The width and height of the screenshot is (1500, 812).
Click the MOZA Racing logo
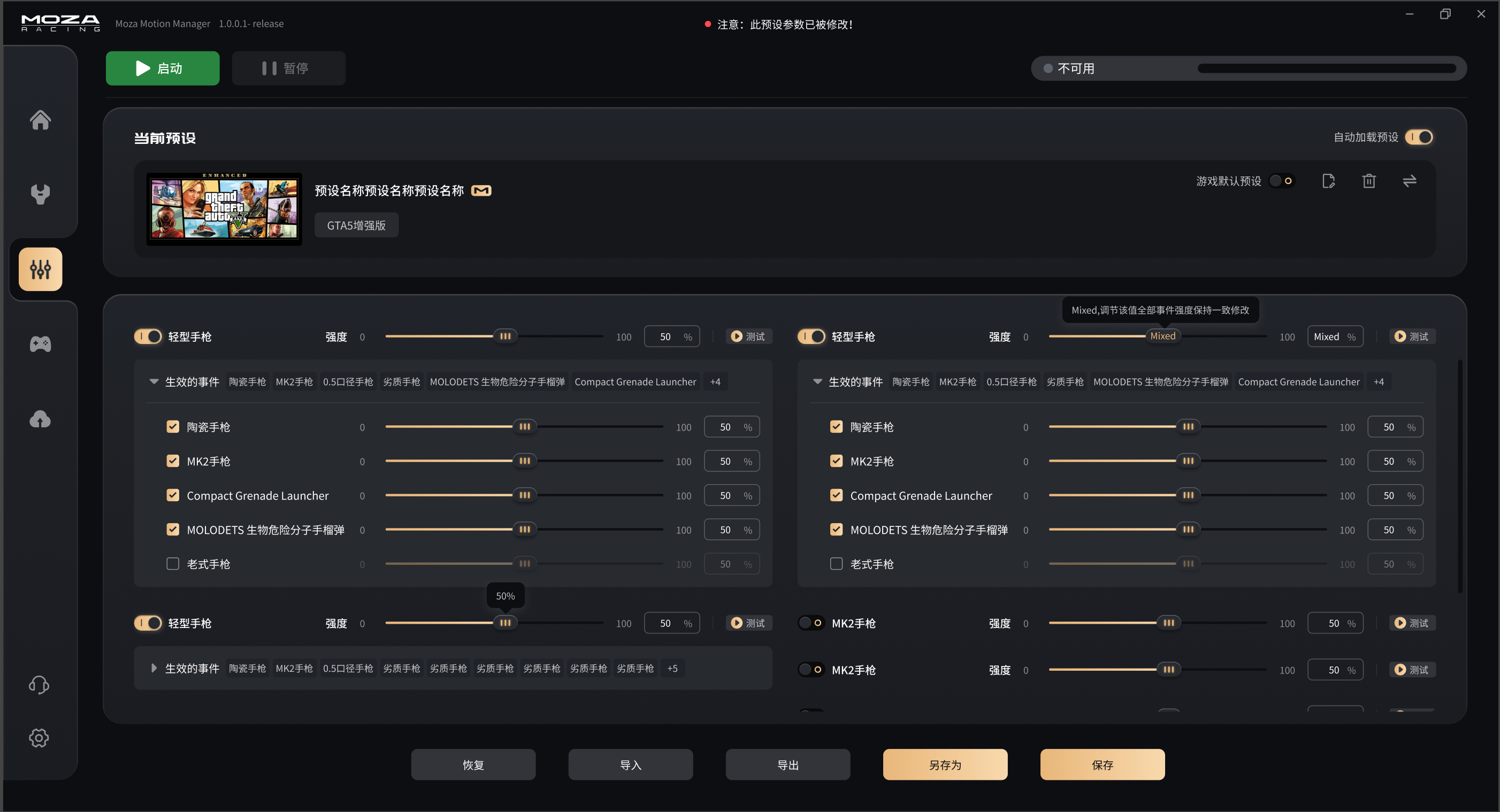coord(60,24)
